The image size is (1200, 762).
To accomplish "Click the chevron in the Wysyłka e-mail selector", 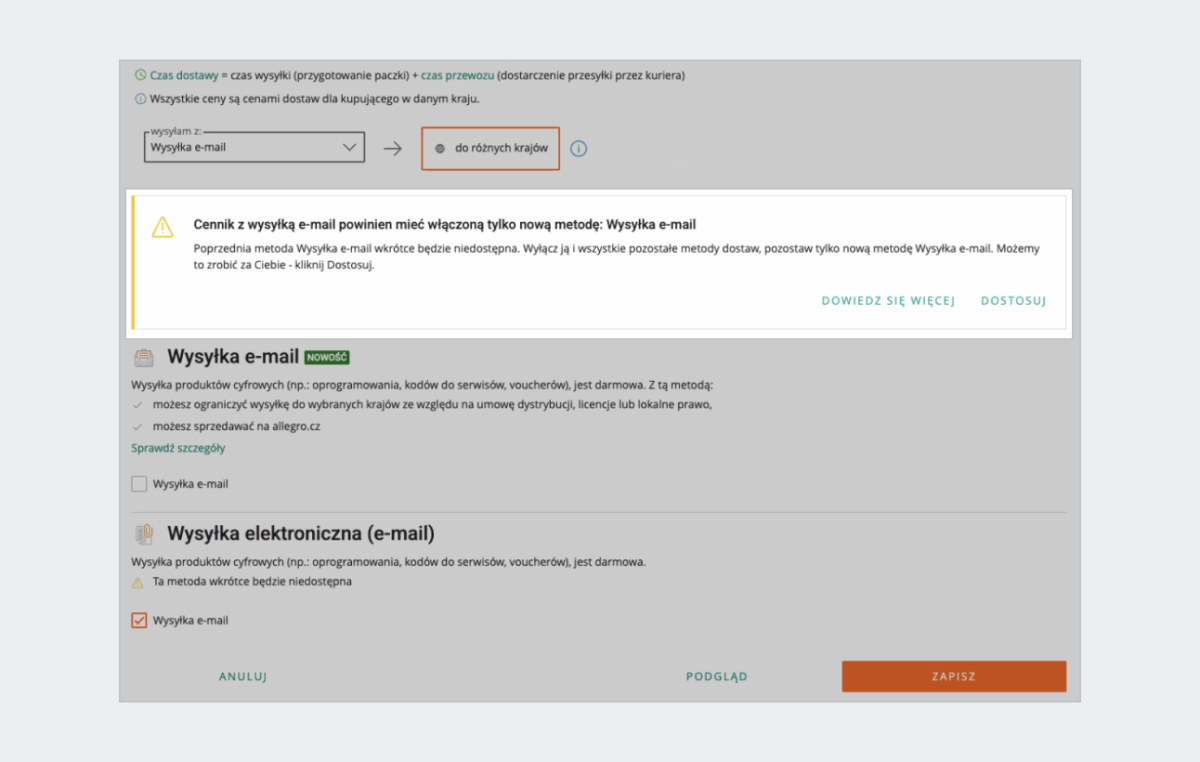I will point(352,146).
